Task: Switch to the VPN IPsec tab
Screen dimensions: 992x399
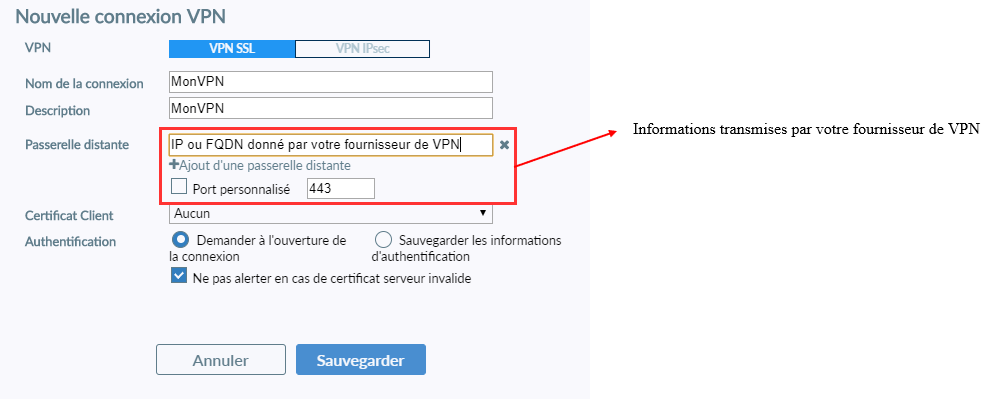Action: click(x=363, y=49)
